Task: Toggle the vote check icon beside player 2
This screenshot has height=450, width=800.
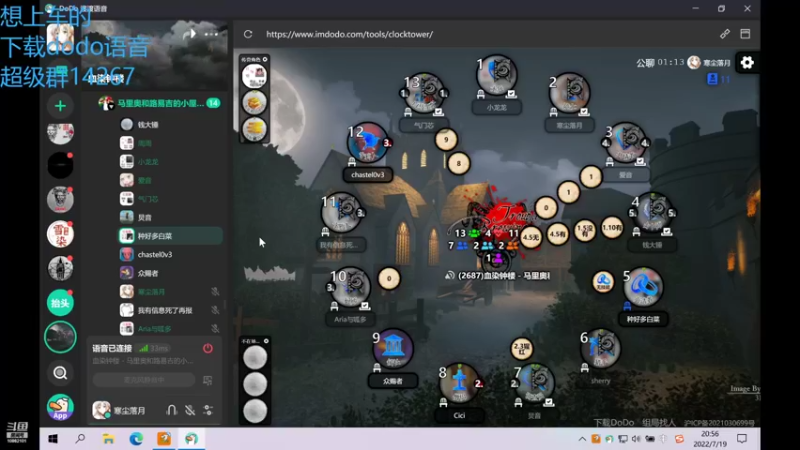Action: pyautogui.click(x=584, y=112)
